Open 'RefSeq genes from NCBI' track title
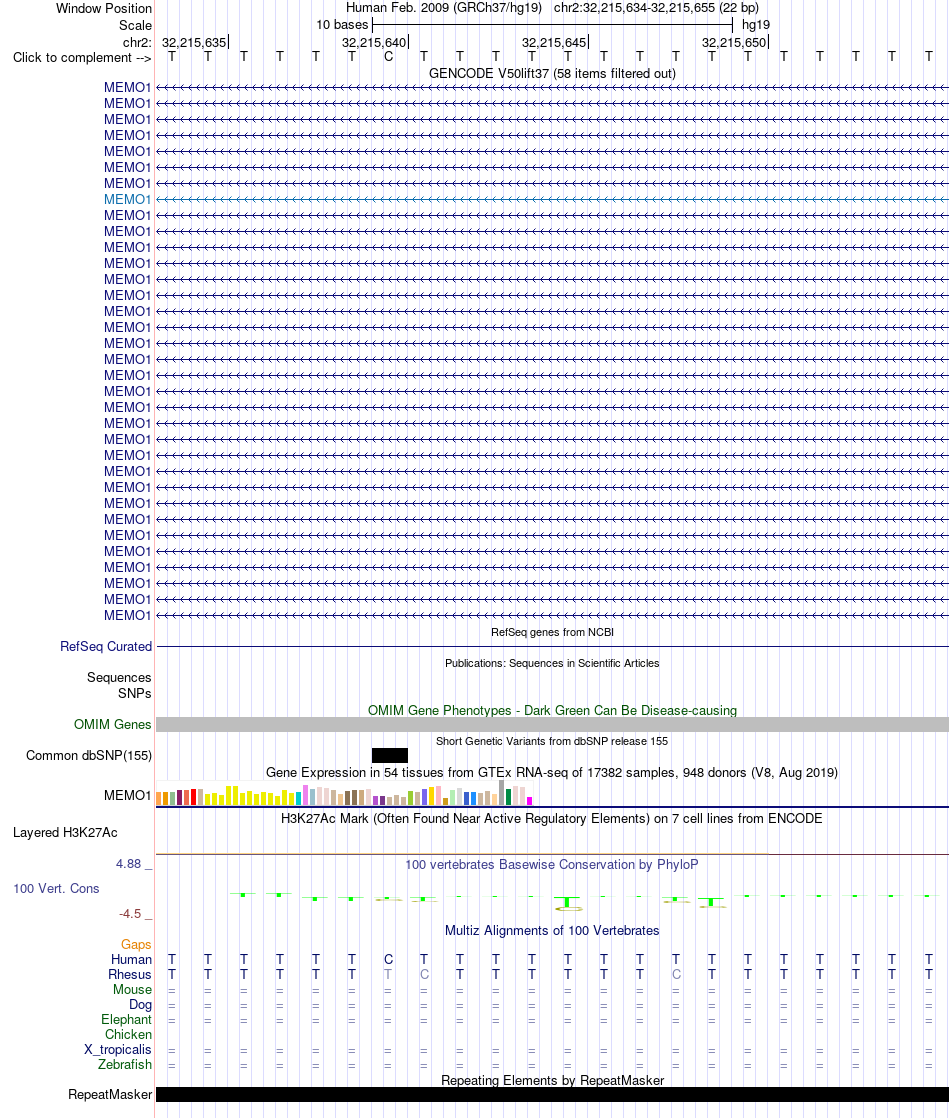Viewport: 950px width, 1118px height. pos(552,632)
